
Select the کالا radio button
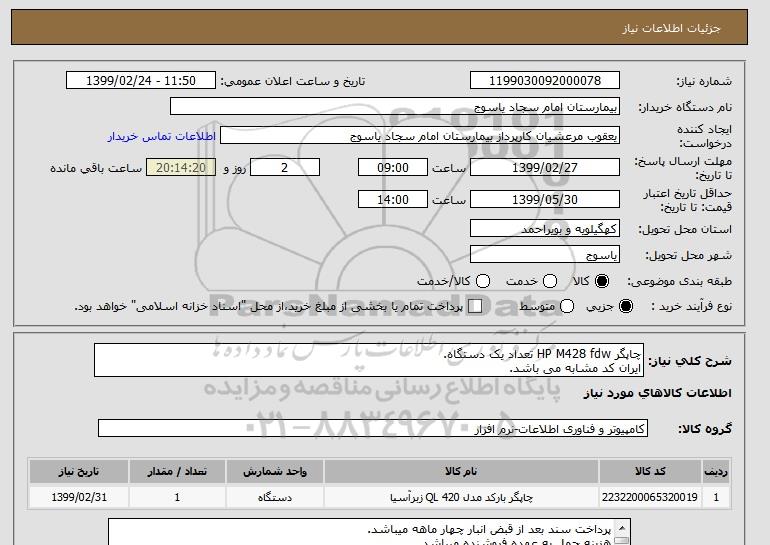pyautogui.click(x=602, y=281)
